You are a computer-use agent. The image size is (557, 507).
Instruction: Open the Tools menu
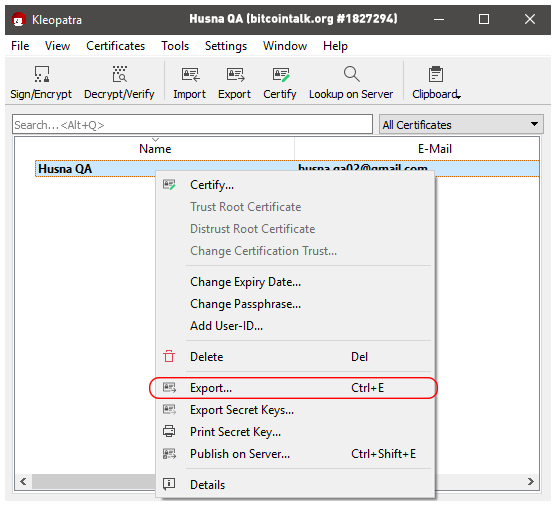click(x=175, y=46)
